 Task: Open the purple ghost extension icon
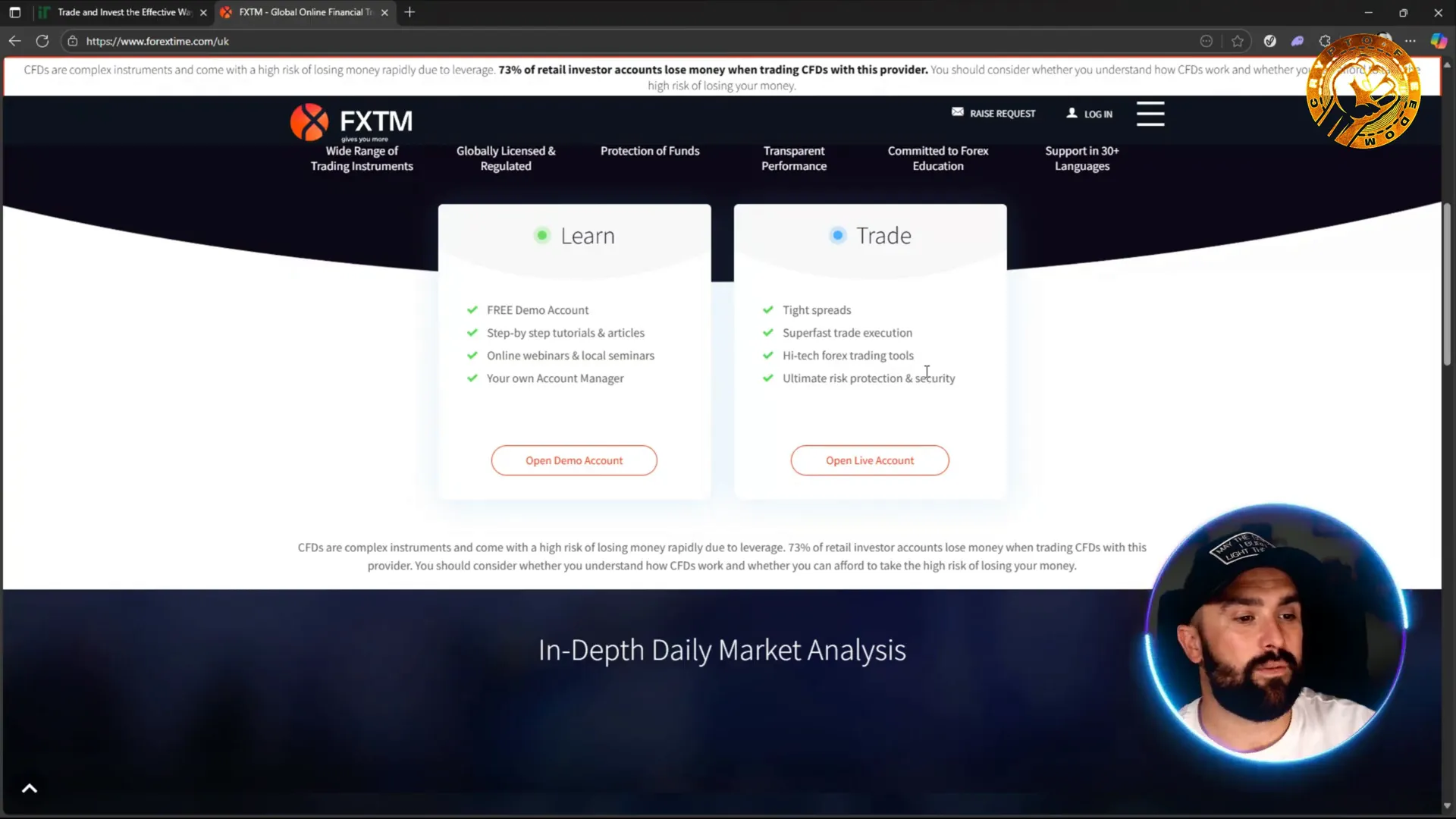click(x=1298, y=41)
